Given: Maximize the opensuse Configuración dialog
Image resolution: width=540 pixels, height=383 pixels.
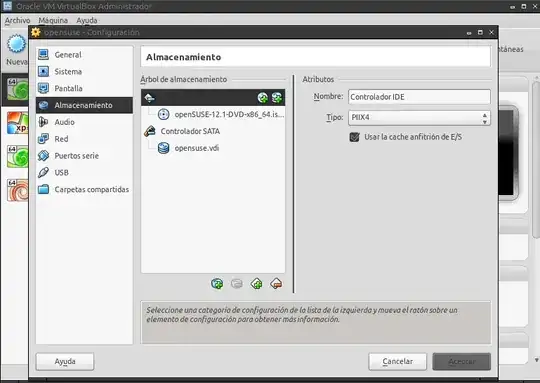Looking at the screenshot, I should point(480,32).
